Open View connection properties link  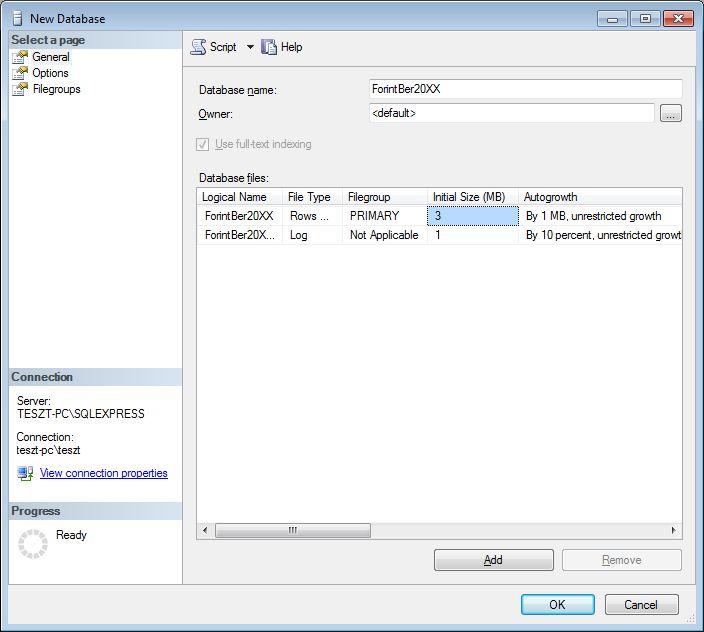104,473
